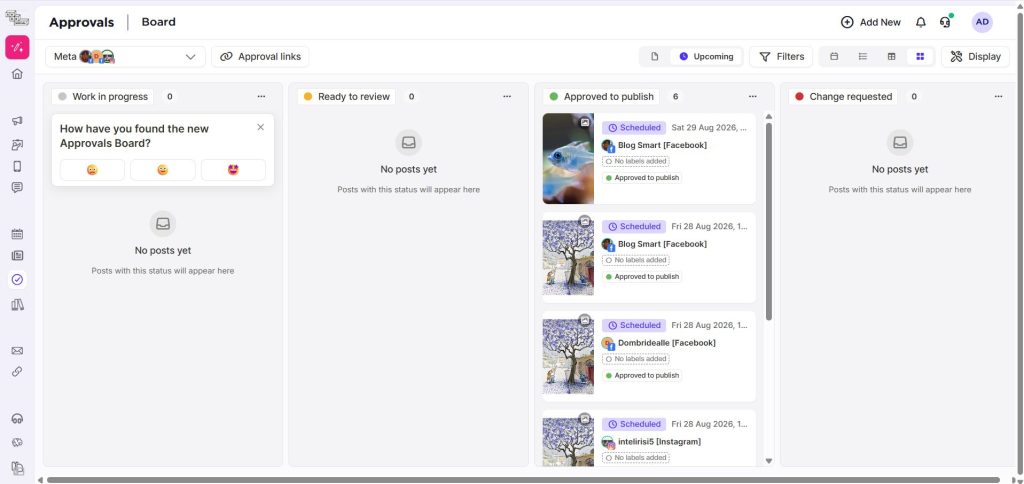
Task: Click the Ready to review status label
Action: 347,97
